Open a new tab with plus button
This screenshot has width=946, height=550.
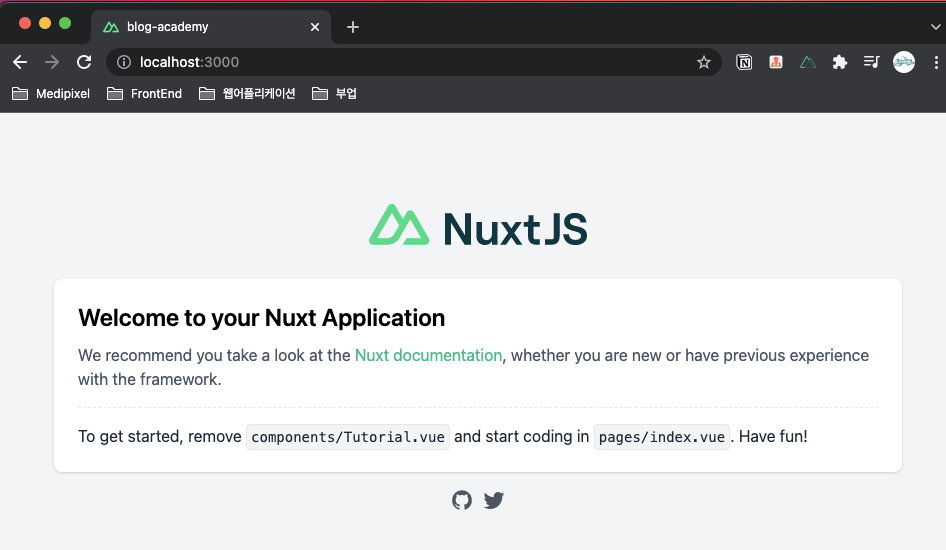pyautogui.click(x=353, y=27)
